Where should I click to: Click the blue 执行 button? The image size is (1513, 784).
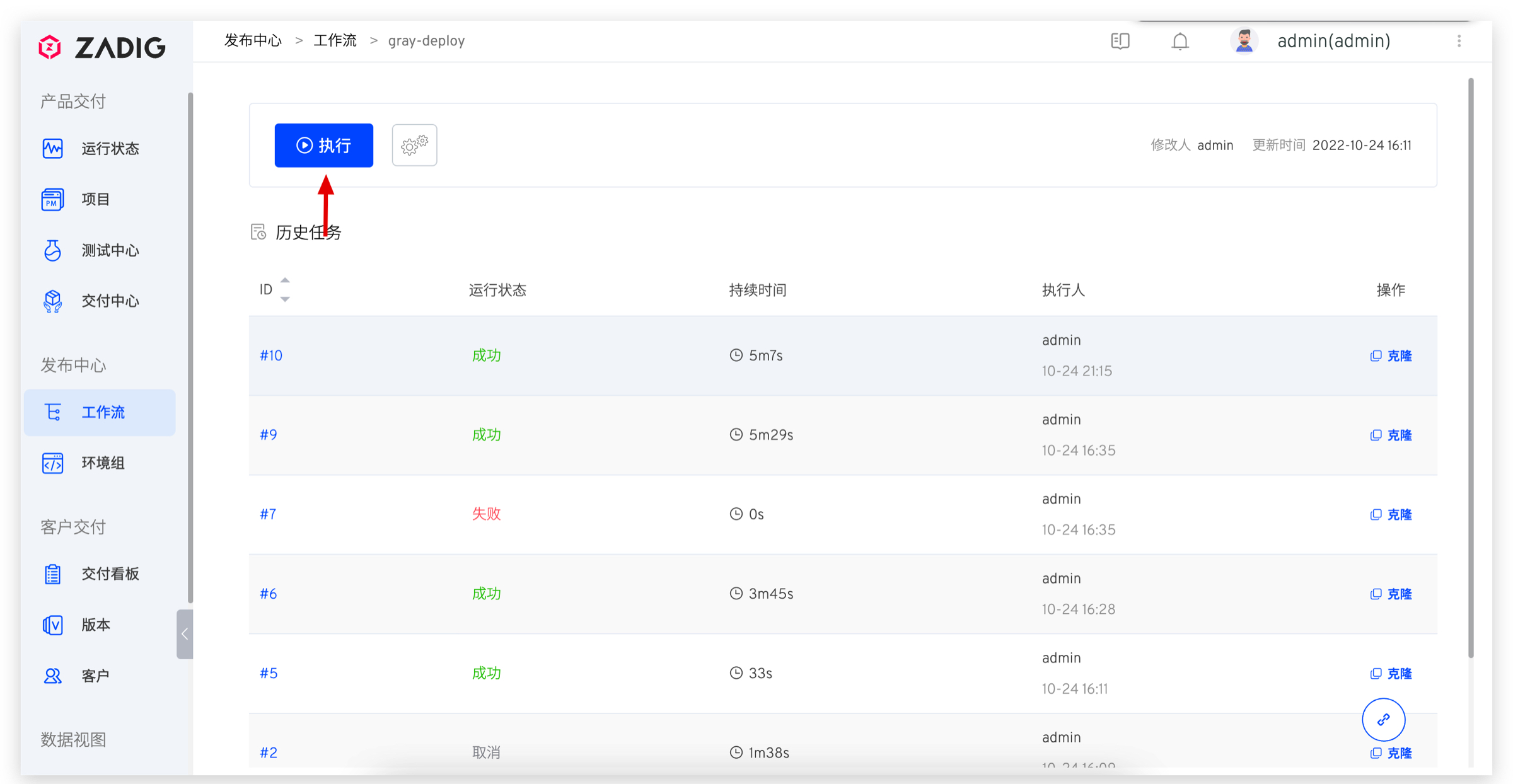pos(323,146)
